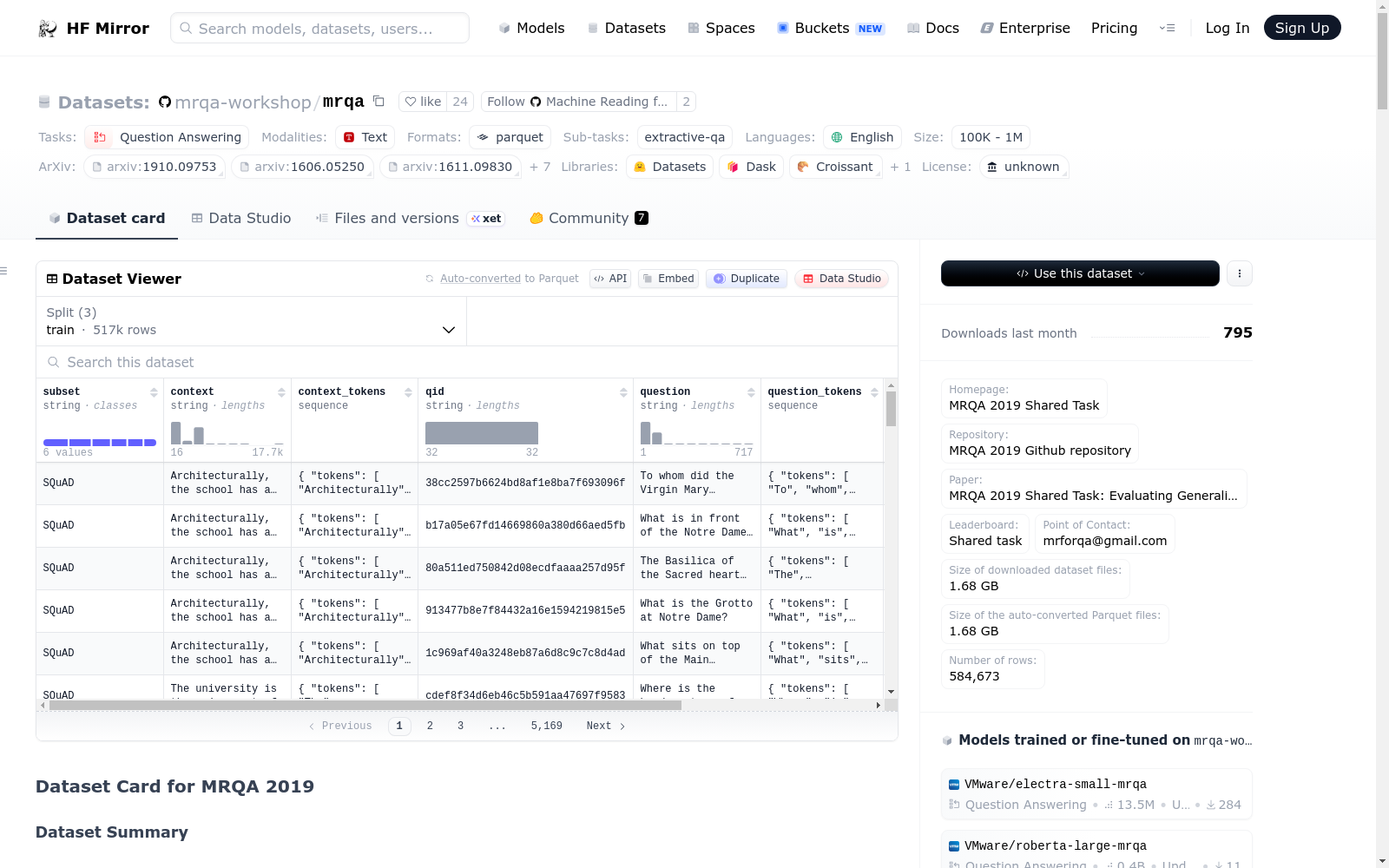The width and height of the screenshot is (1389, 868).
Task: Copy the dataset name with the copy icon
Action: point(379,101)
